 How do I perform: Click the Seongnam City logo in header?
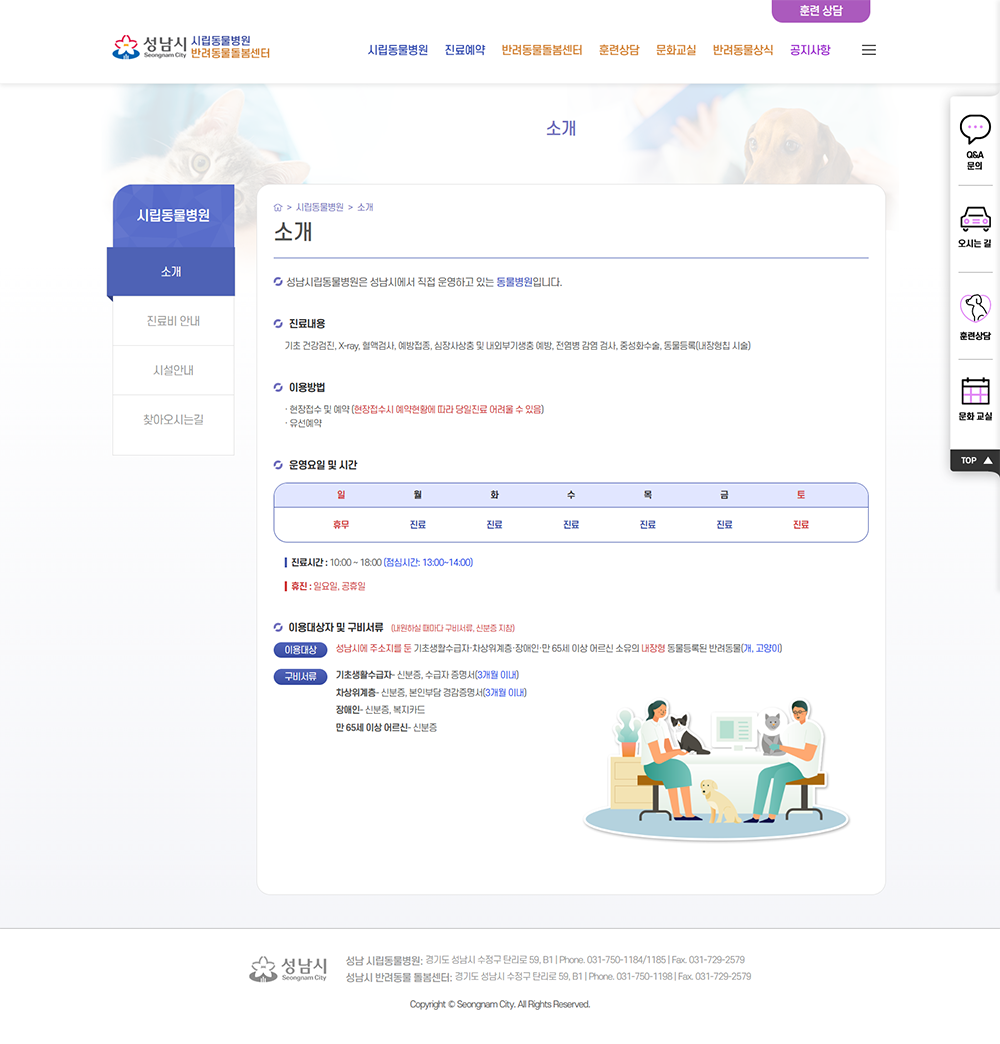pos(190,47)
